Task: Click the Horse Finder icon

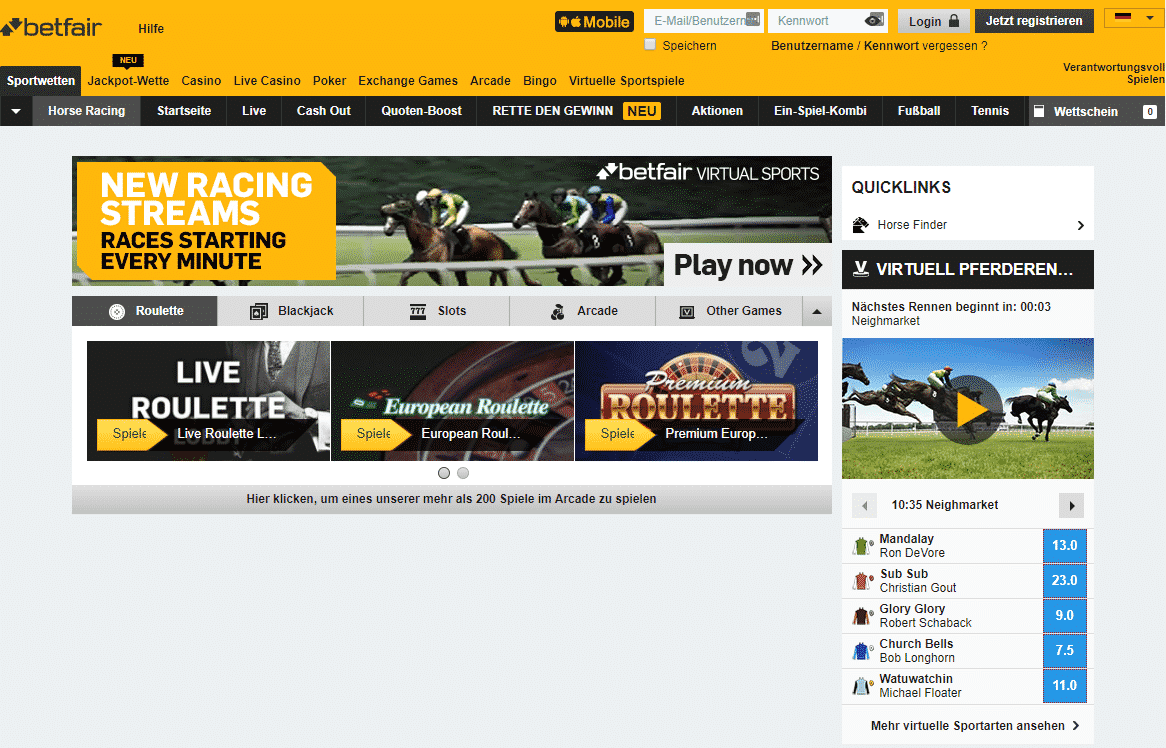Action: tap(861, 225)
